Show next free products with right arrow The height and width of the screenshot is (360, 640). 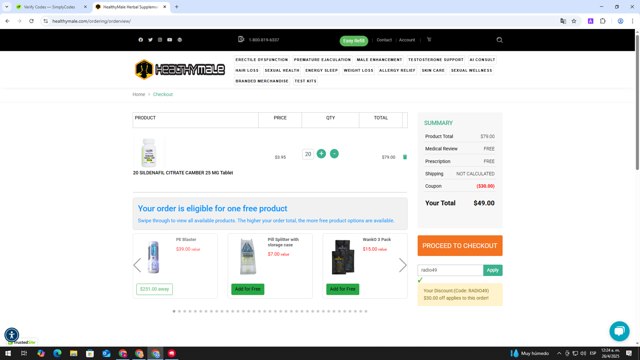tap(403, 265)
